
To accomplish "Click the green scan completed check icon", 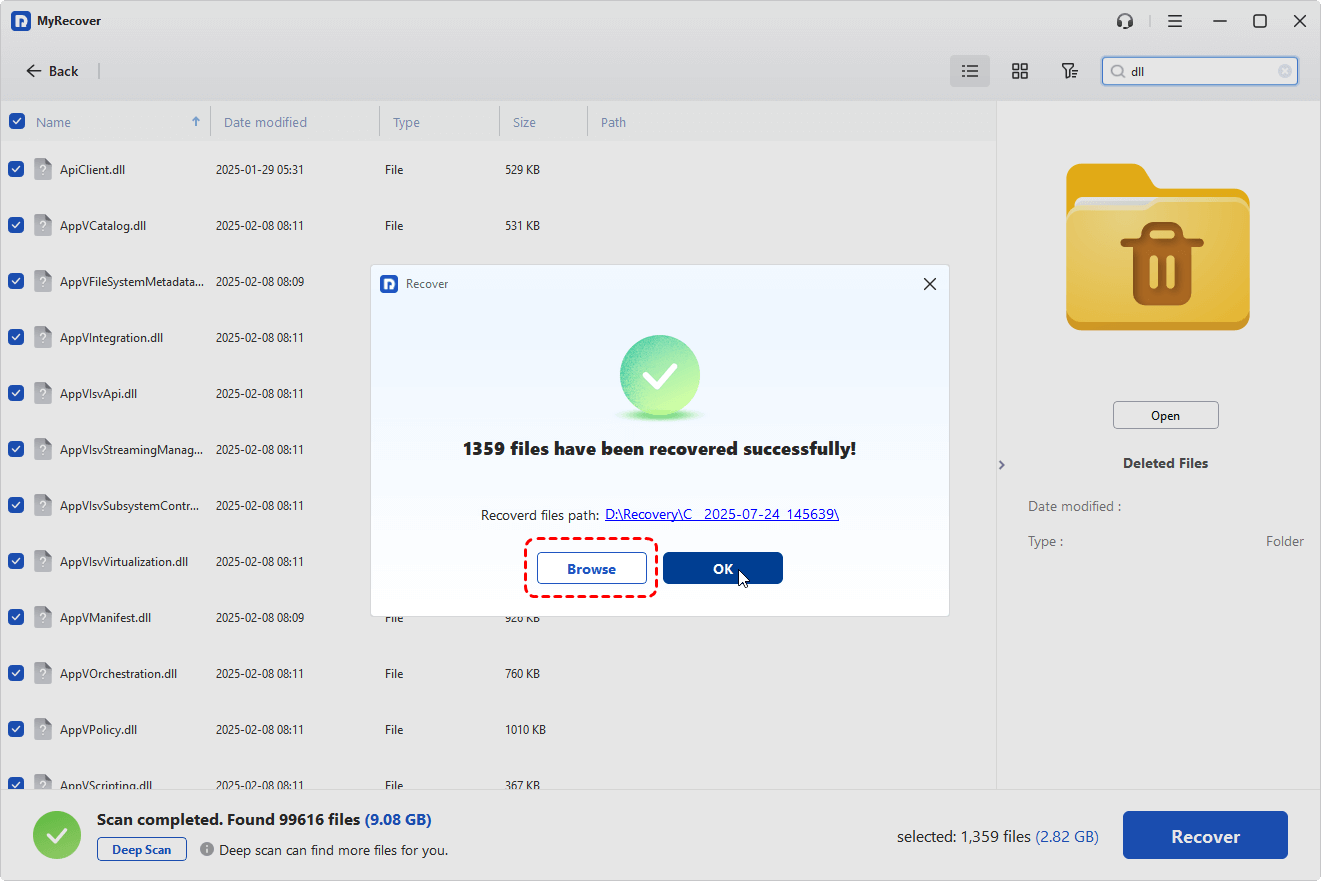I will pos(57,835).
